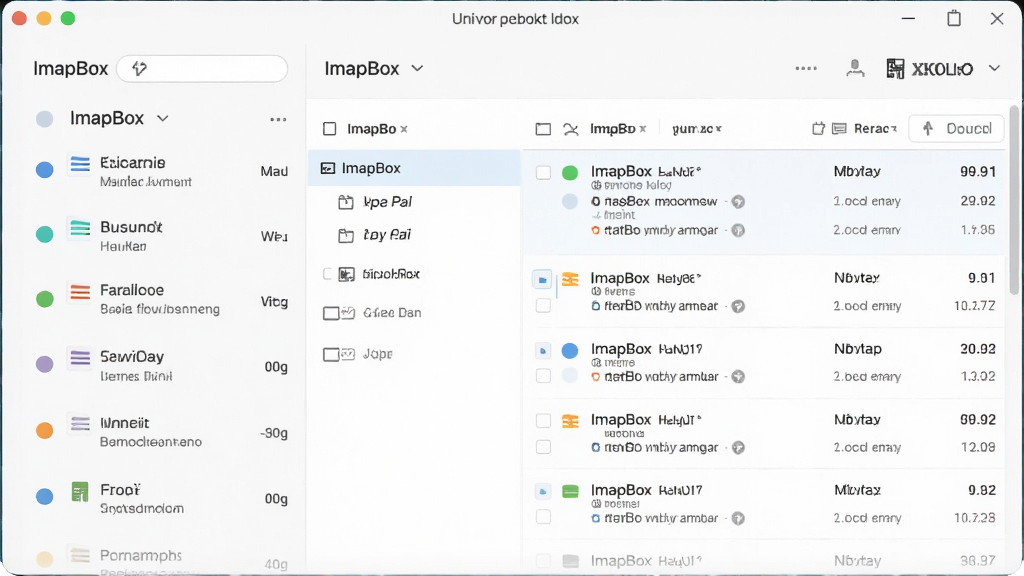Close the gumzc tab
Viewport: 1024px width, 576px height.
pos(718,129)
